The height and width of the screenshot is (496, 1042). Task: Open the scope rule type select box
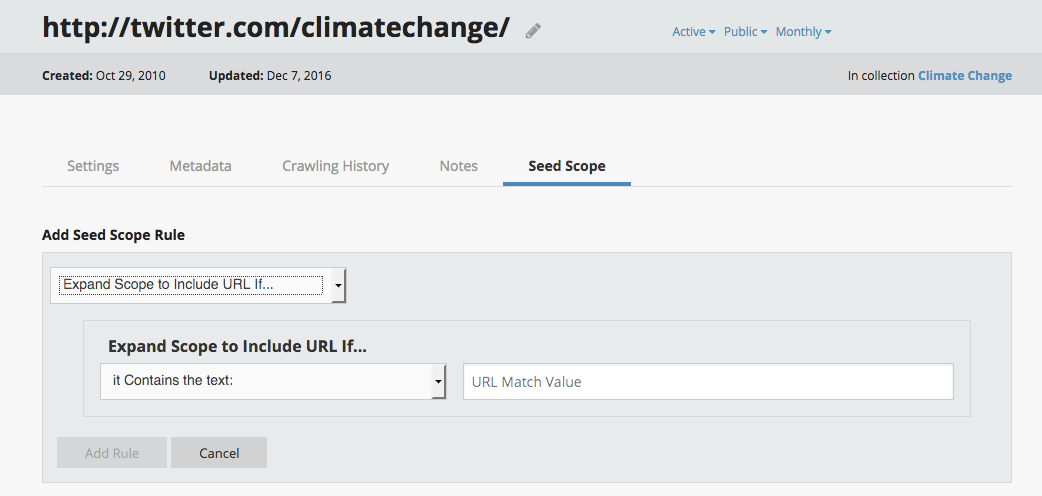tap(191, 285)
